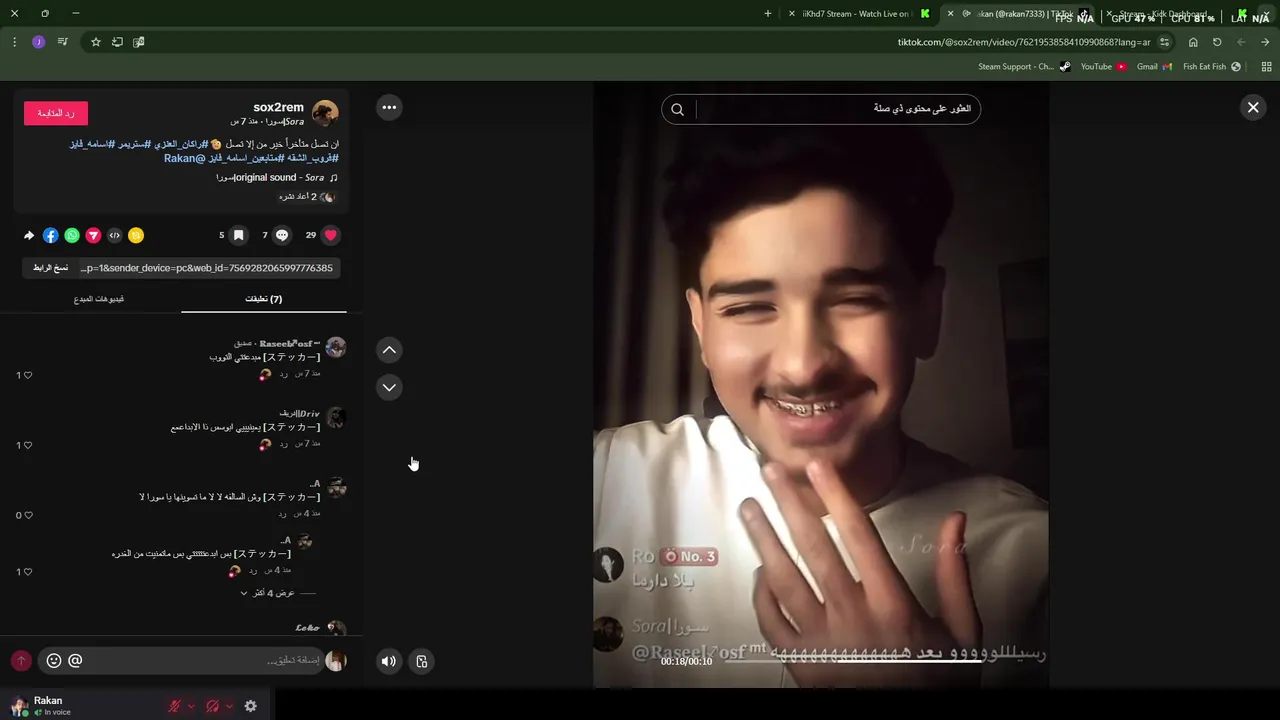Bookmark the video with the save icon
The height and width of the screenshot is (720, 1280).
(x=238, y=235)
